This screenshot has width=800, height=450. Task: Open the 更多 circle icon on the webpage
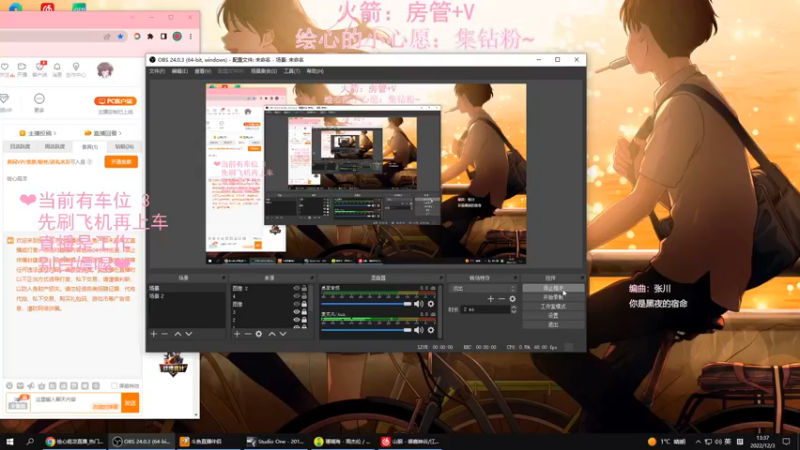point(39,98)
